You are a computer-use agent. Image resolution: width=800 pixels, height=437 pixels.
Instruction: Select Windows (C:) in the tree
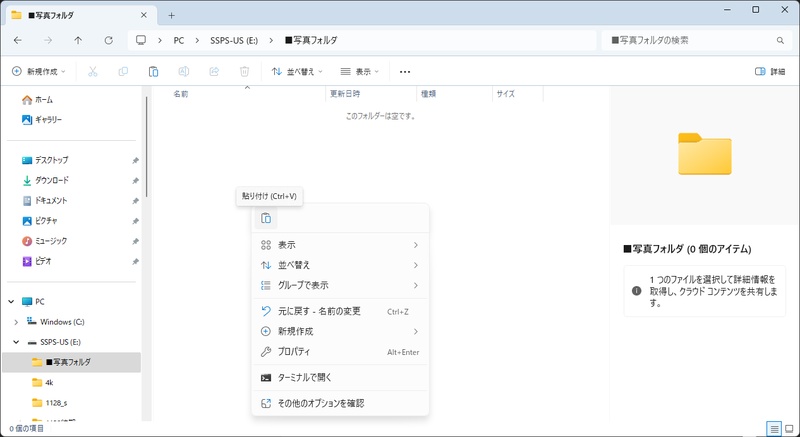[62, 322]
